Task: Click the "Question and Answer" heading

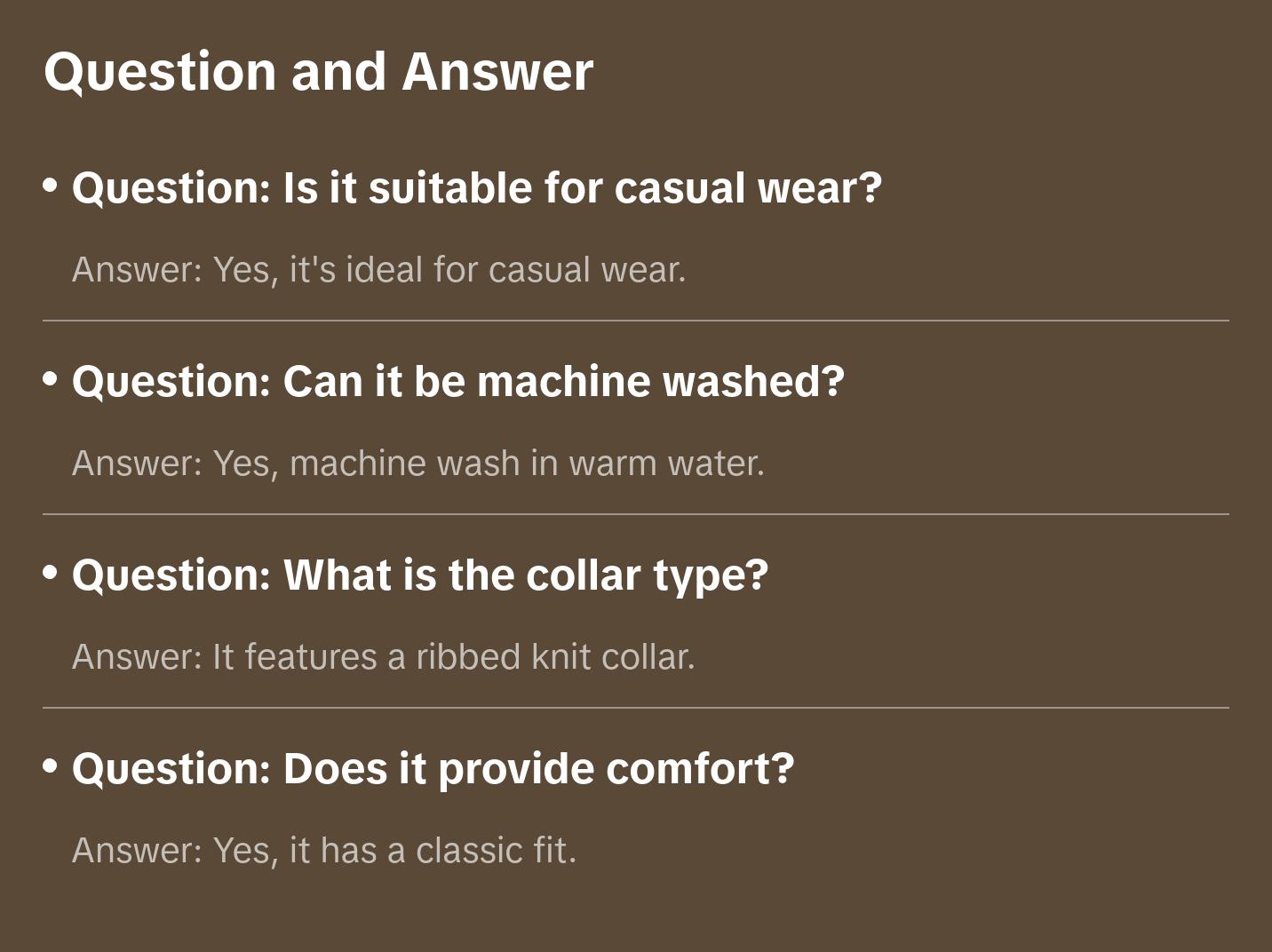Action: pos(318,71)
